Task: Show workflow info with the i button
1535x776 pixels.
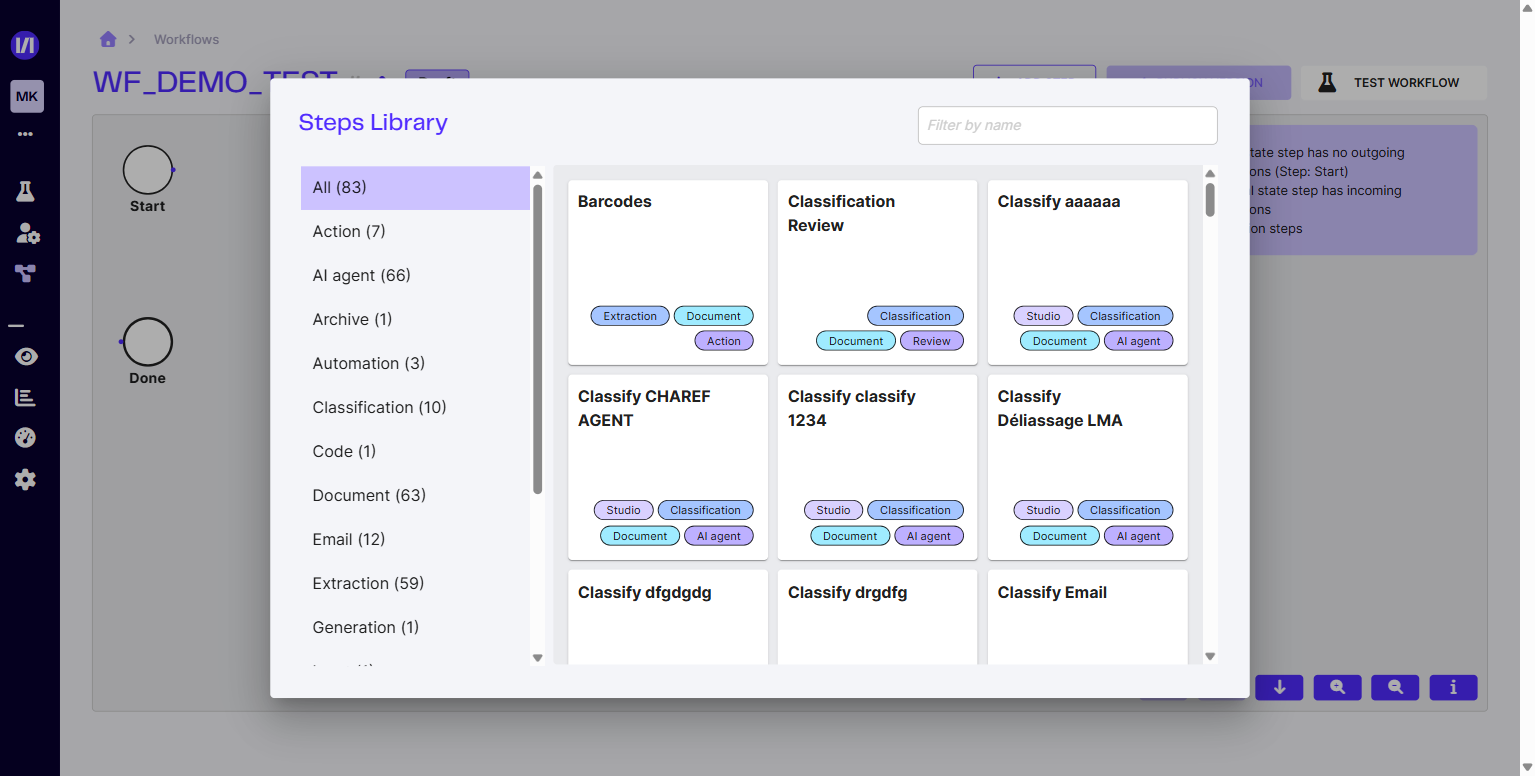Action: click(x=1453, y=687)
